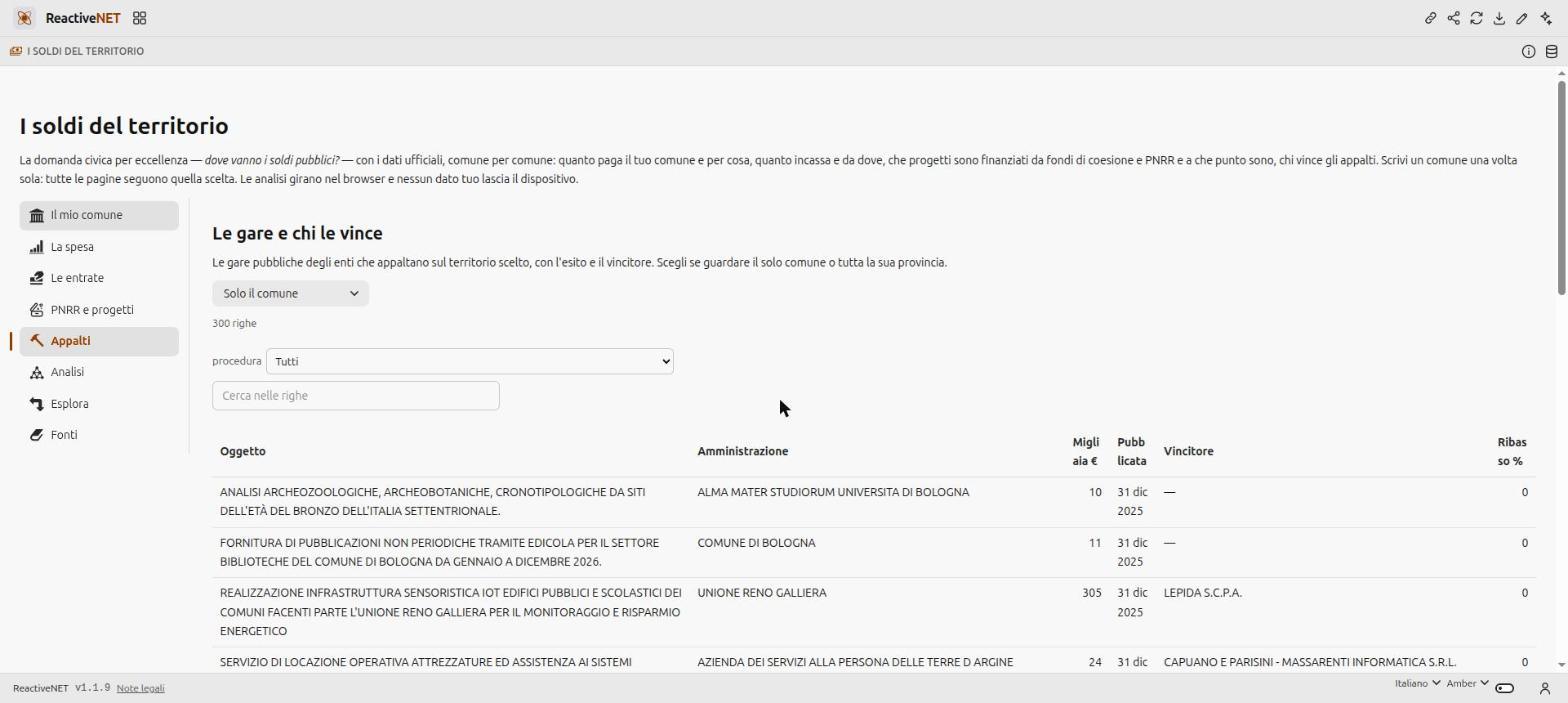Click the bank icon of Il mio comune

[x=37, y=215]
